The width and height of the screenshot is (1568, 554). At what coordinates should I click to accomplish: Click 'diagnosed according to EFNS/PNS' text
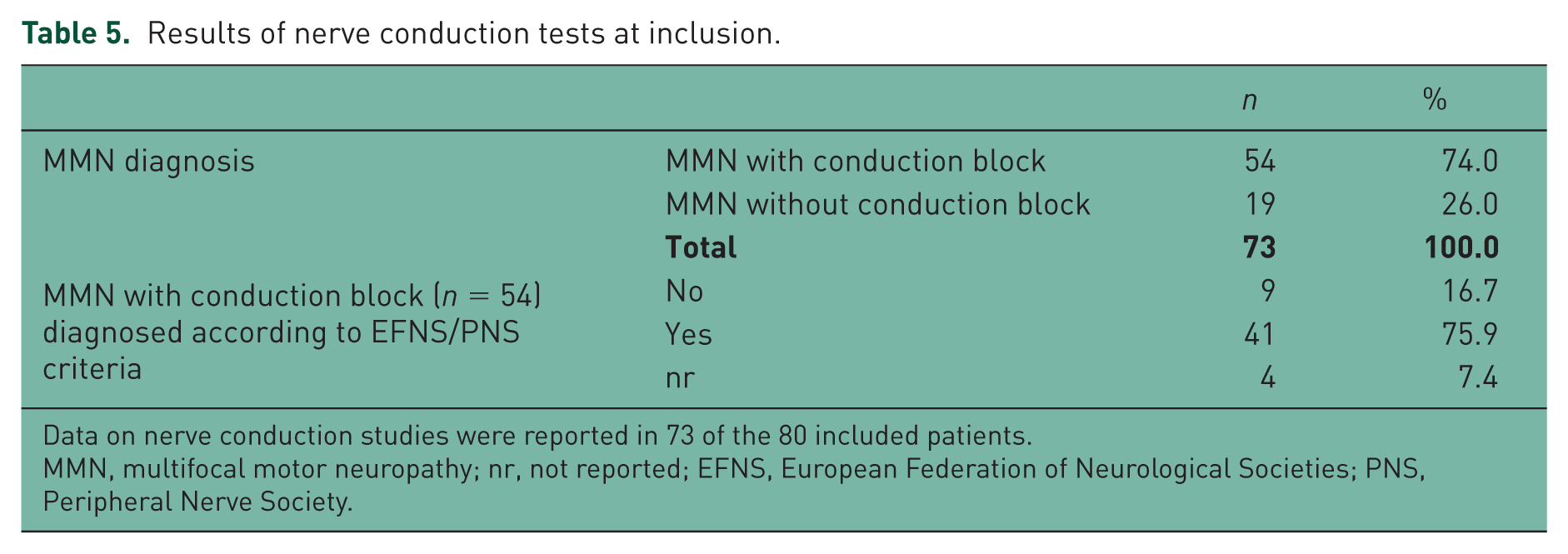281,332
